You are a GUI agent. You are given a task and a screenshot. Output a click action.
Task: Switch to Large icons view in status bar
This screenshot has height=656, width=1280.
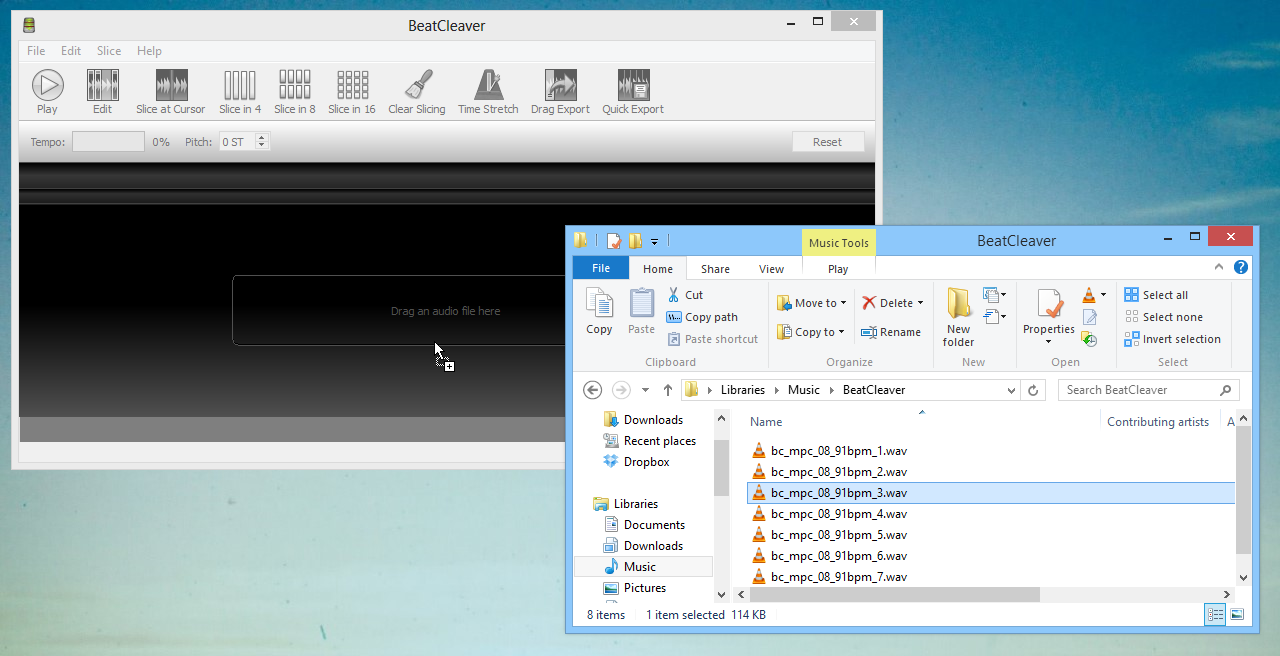1237,614
